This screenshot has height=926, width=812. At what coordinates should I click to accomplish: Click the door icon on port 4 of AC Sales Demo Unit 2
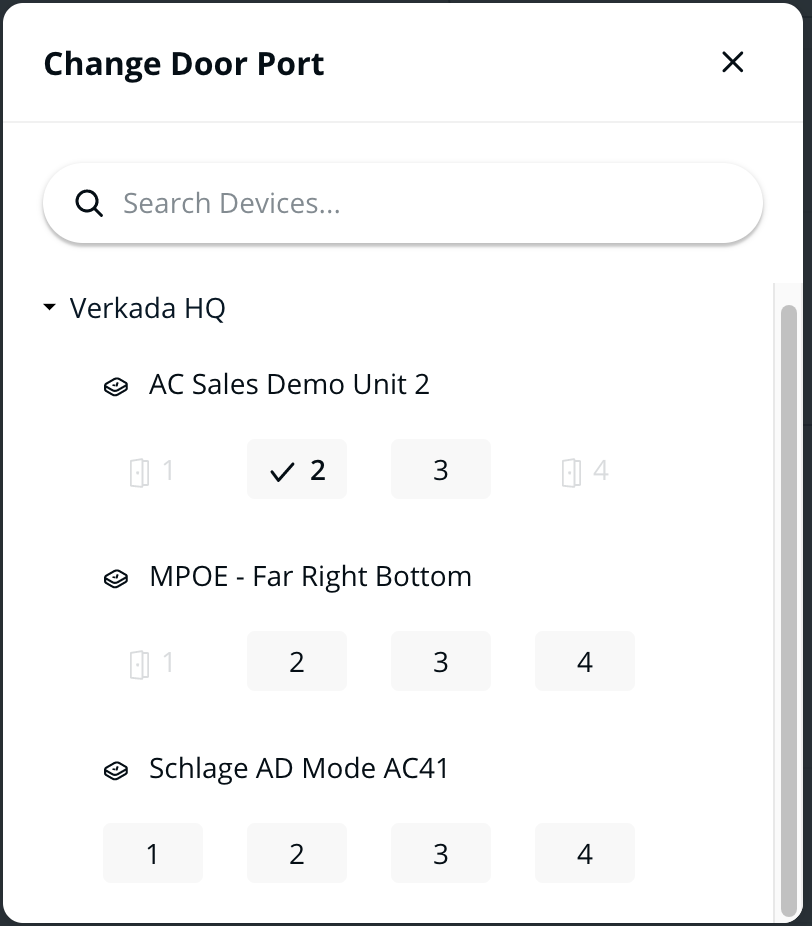572,471
